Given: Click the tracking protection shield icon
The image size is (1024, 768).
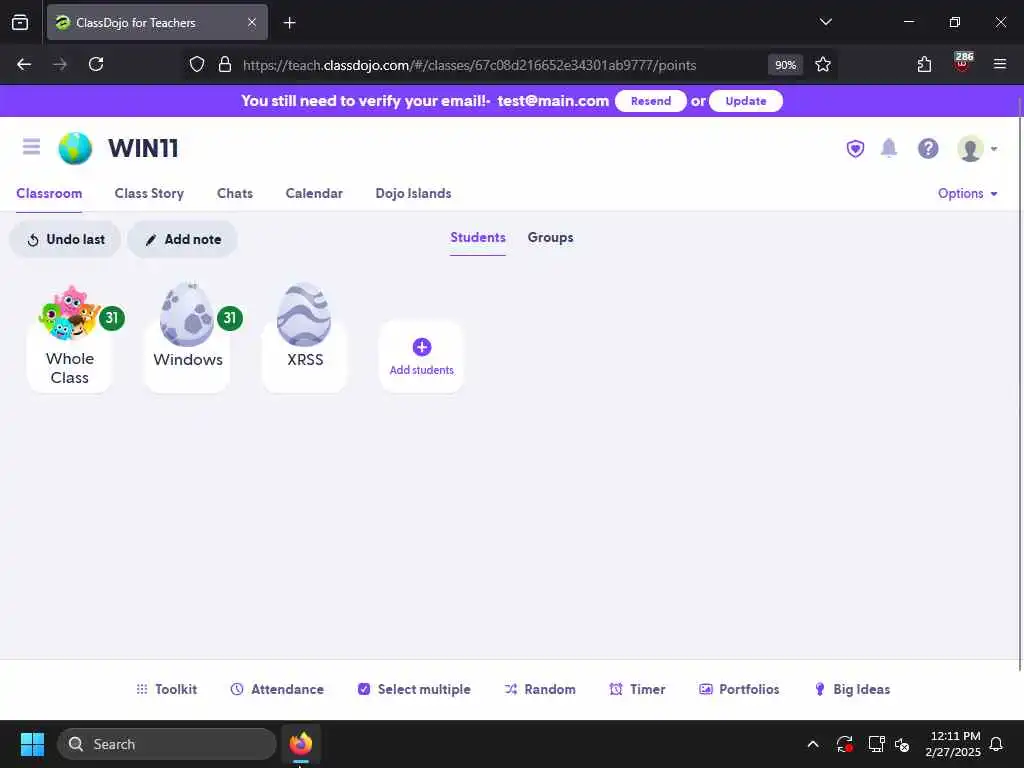Looking at the screenshot, I should point(197,65).
